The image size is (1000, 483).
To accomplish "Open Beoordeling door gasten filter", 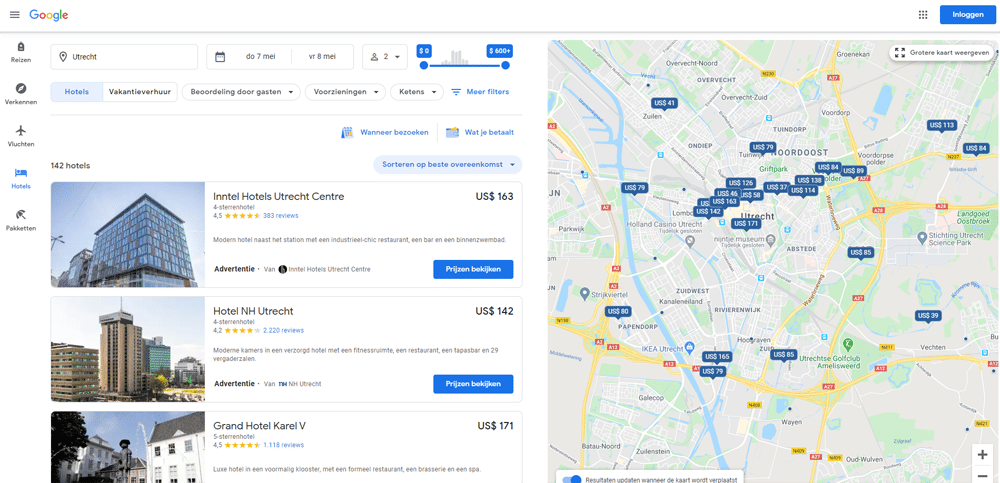I will click(241, 92).
